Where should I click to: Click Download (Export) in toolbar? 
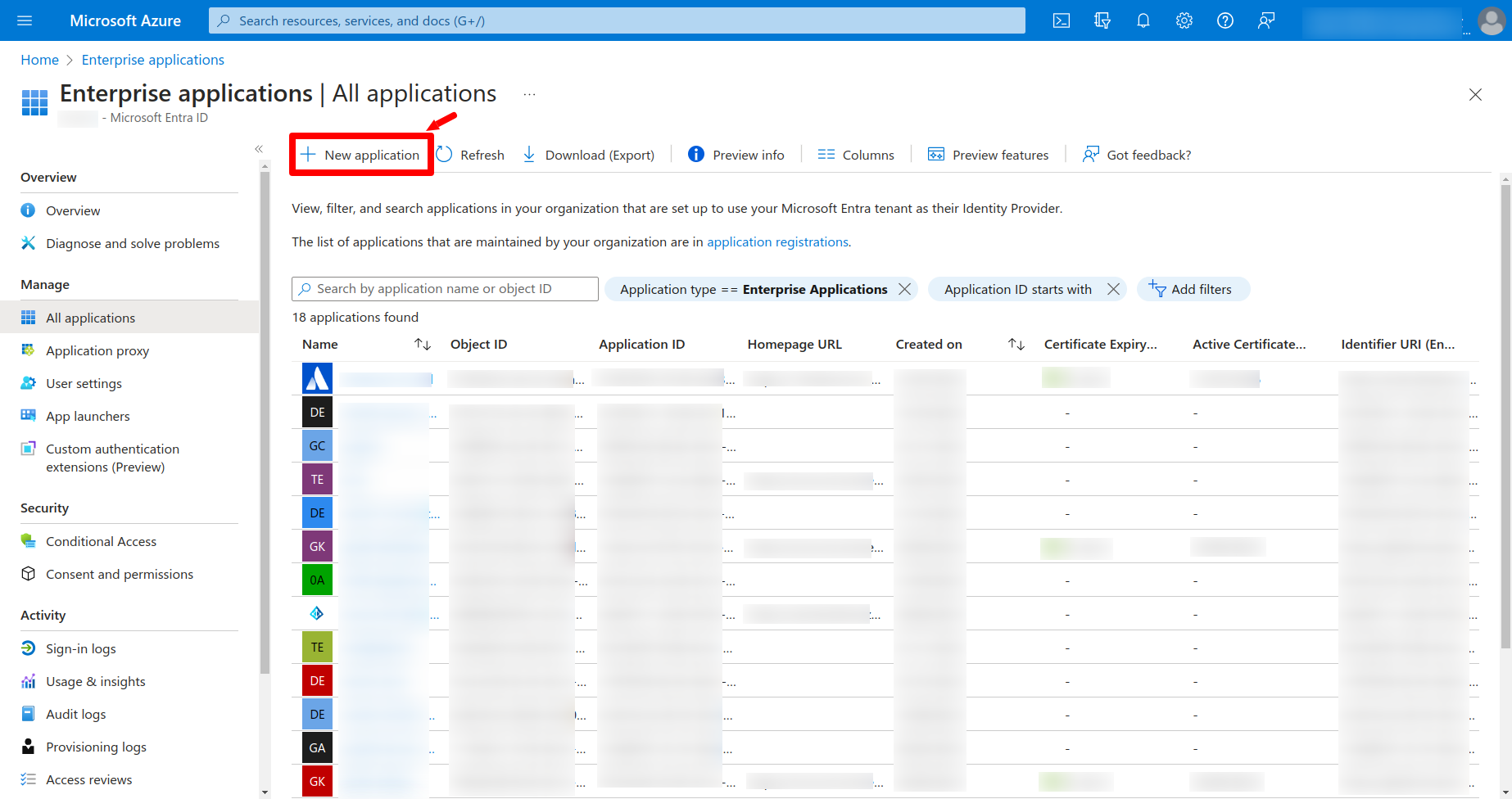point(588,155)
